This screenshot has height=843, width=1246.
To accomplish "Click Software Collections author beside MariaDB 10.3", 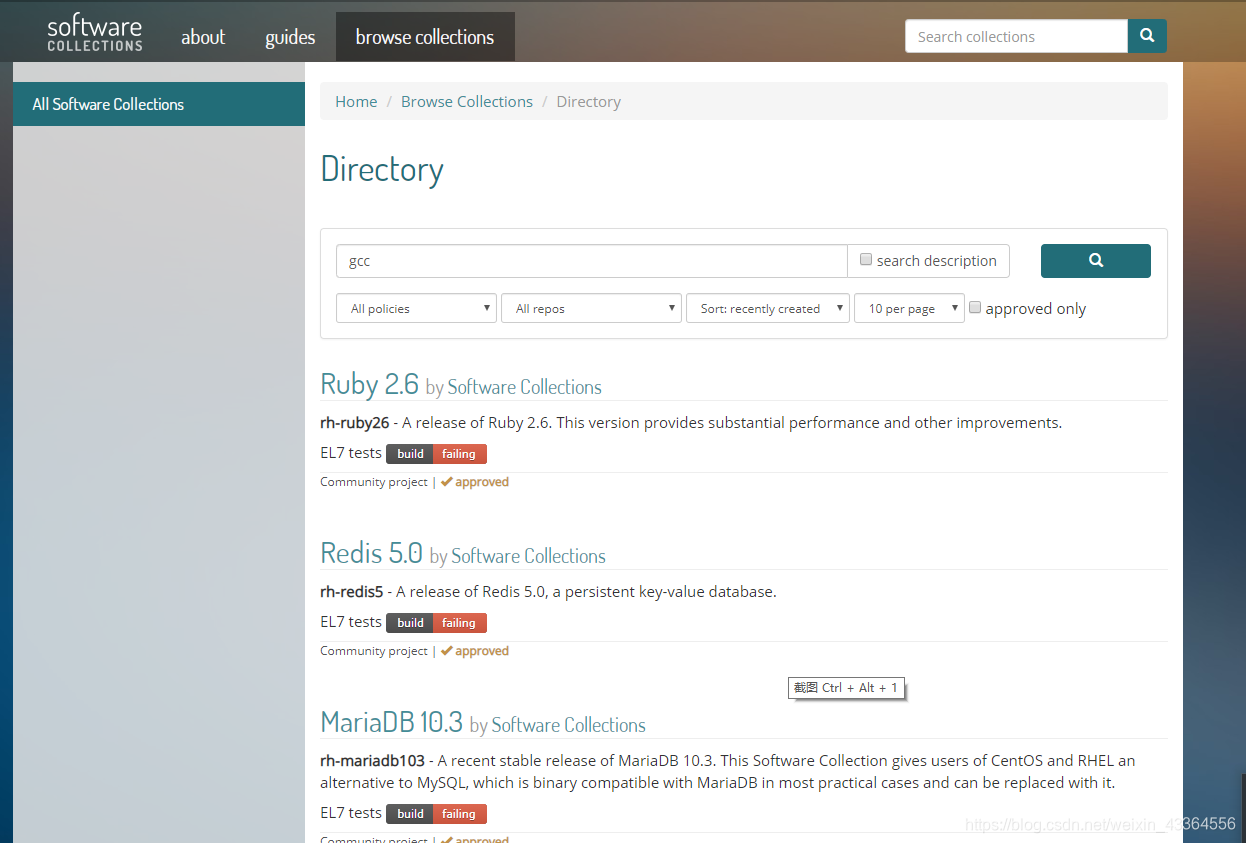I will coord(569,725).
